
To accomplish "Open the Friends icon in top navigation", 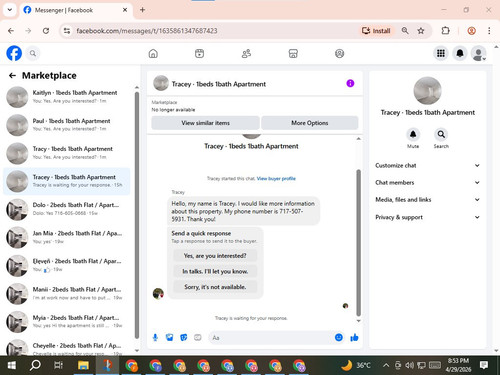I will click(246, 53).
